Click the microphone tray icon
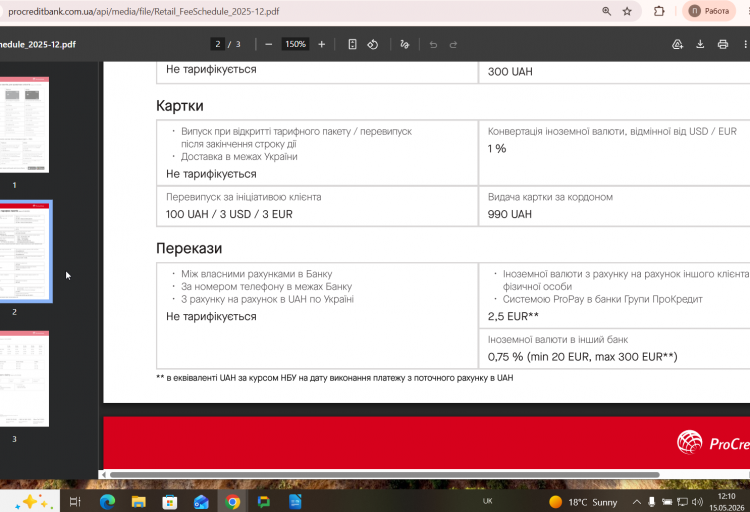This screenshot has height=512, width=750. [651, 502]
